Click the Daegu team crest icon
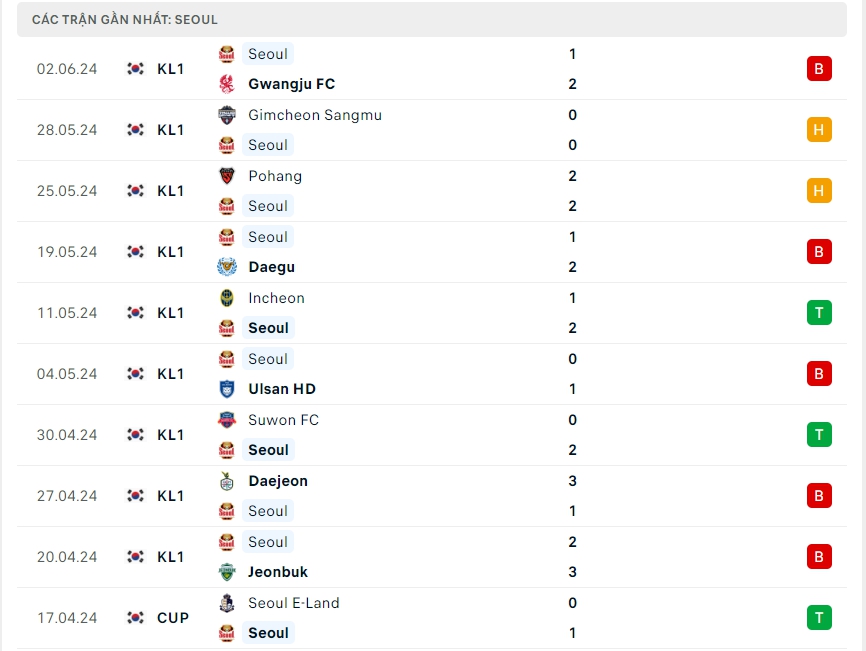 coord(227,267)
